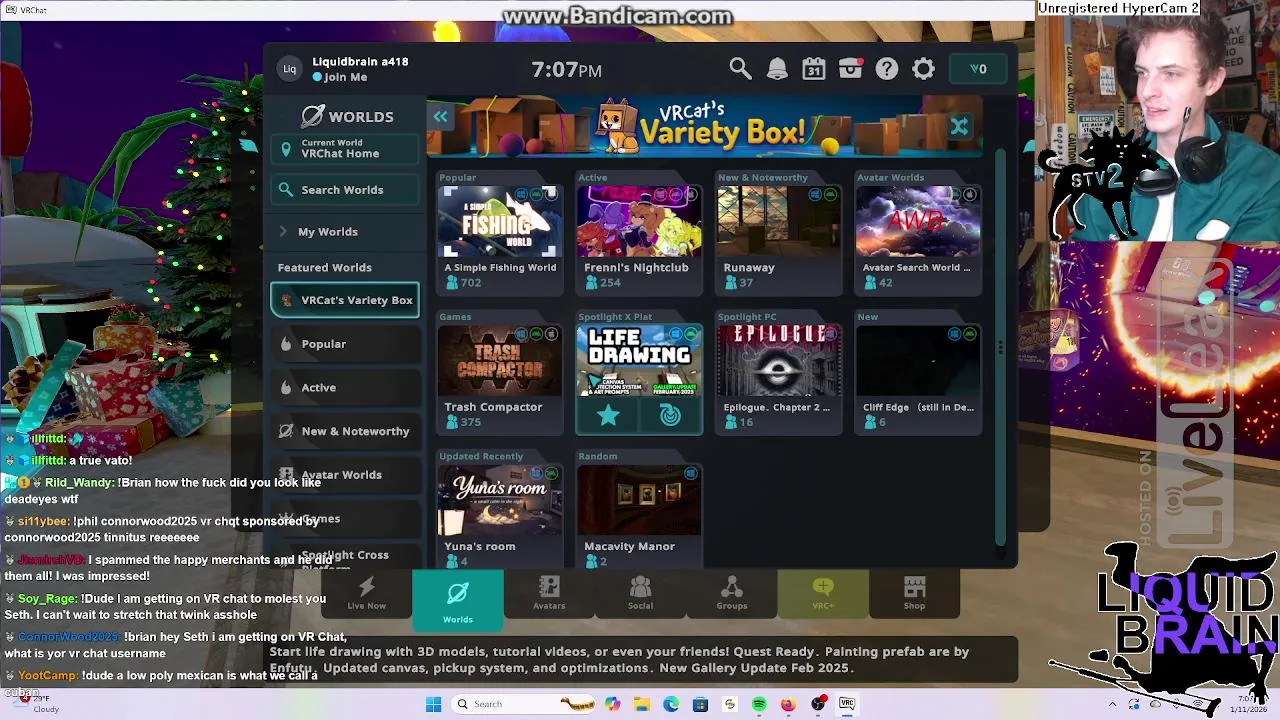This screenshot has height=720, width=1280.
Task: Open the Shop tab
Action: [x=914, y=593]
